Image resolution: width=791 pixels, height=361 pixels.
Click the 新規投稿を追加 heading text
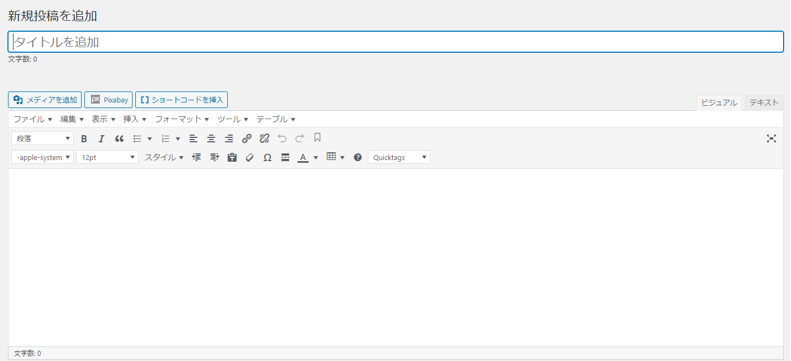[x=52, y=16]
